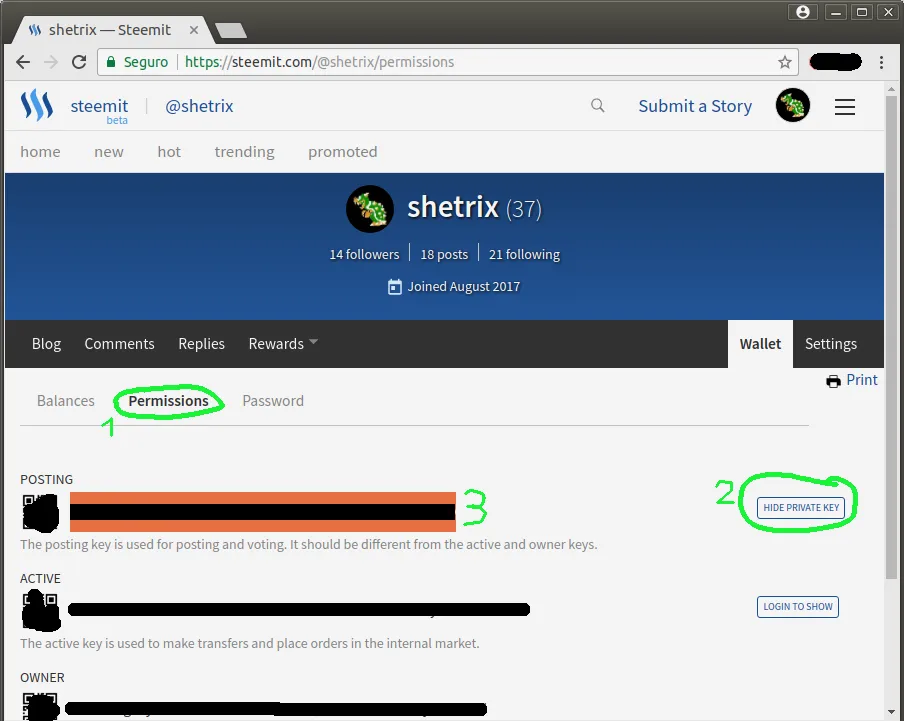Open a new browser tab
The height and width of the screenshot is (721, 904).
pyautogui.click(x=231, y=31)
